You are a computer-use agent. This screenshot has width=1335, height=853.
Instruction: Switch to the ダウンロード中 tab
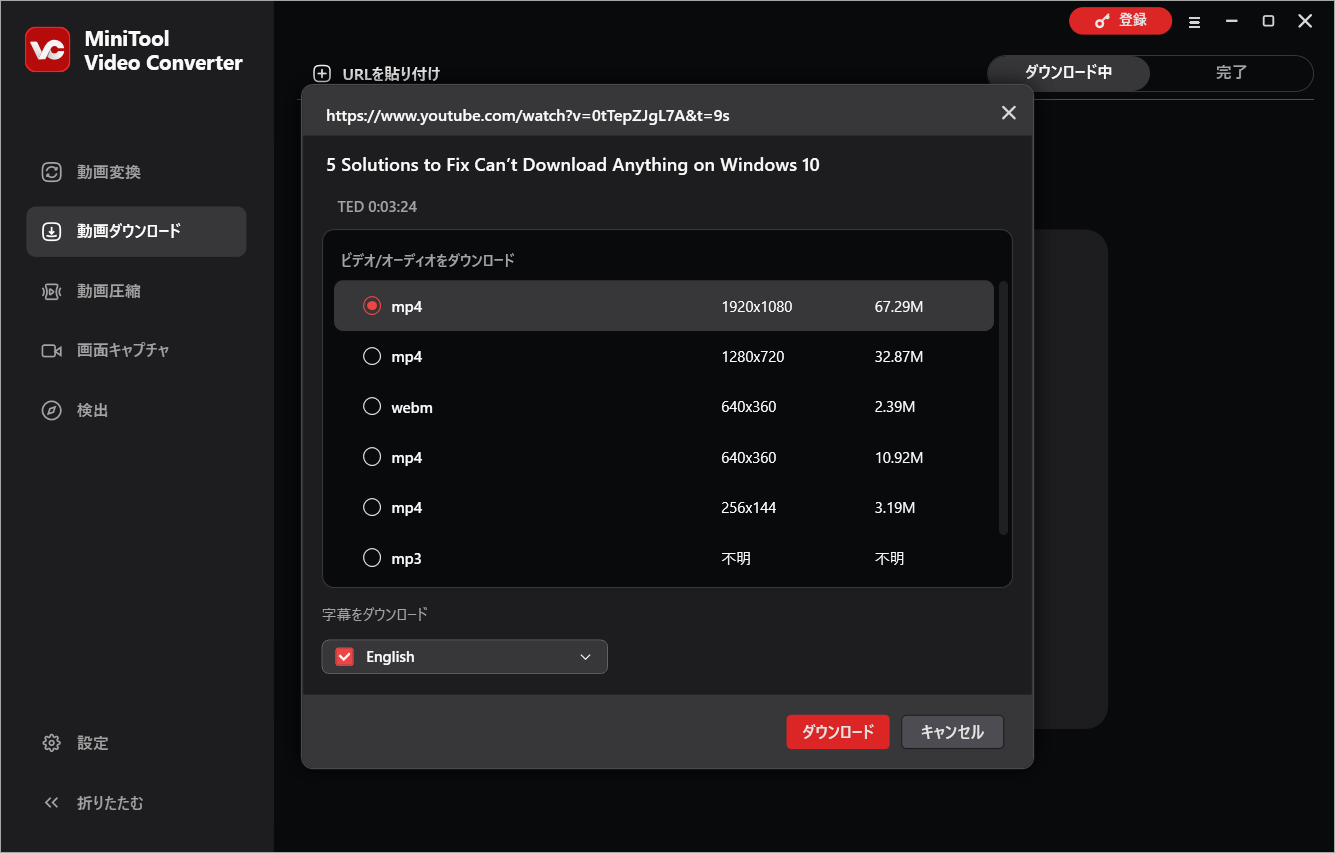(x=1068, y=73)
